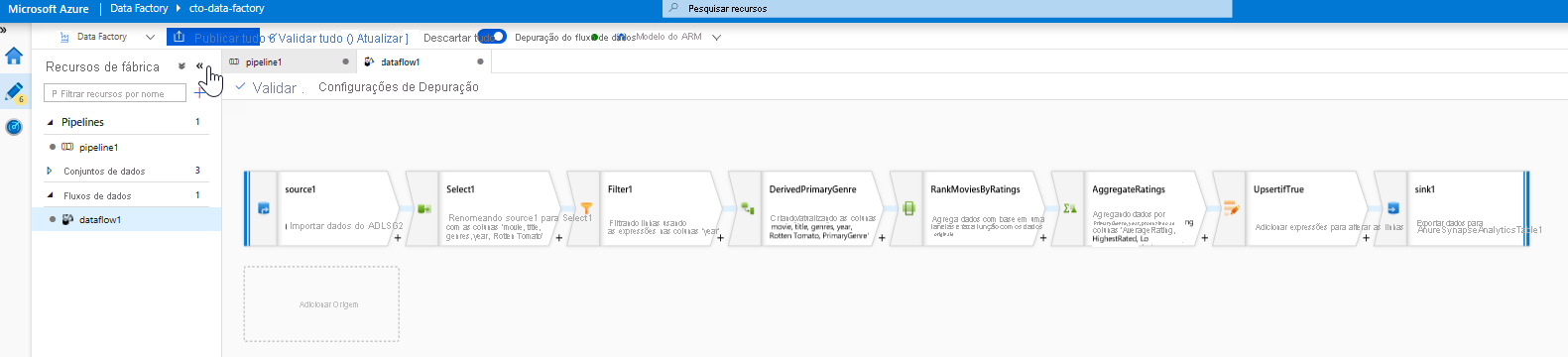Screen dimensions: 1568x357
Task: Open the Home page icon in sidebar
Action: [14, 56]
